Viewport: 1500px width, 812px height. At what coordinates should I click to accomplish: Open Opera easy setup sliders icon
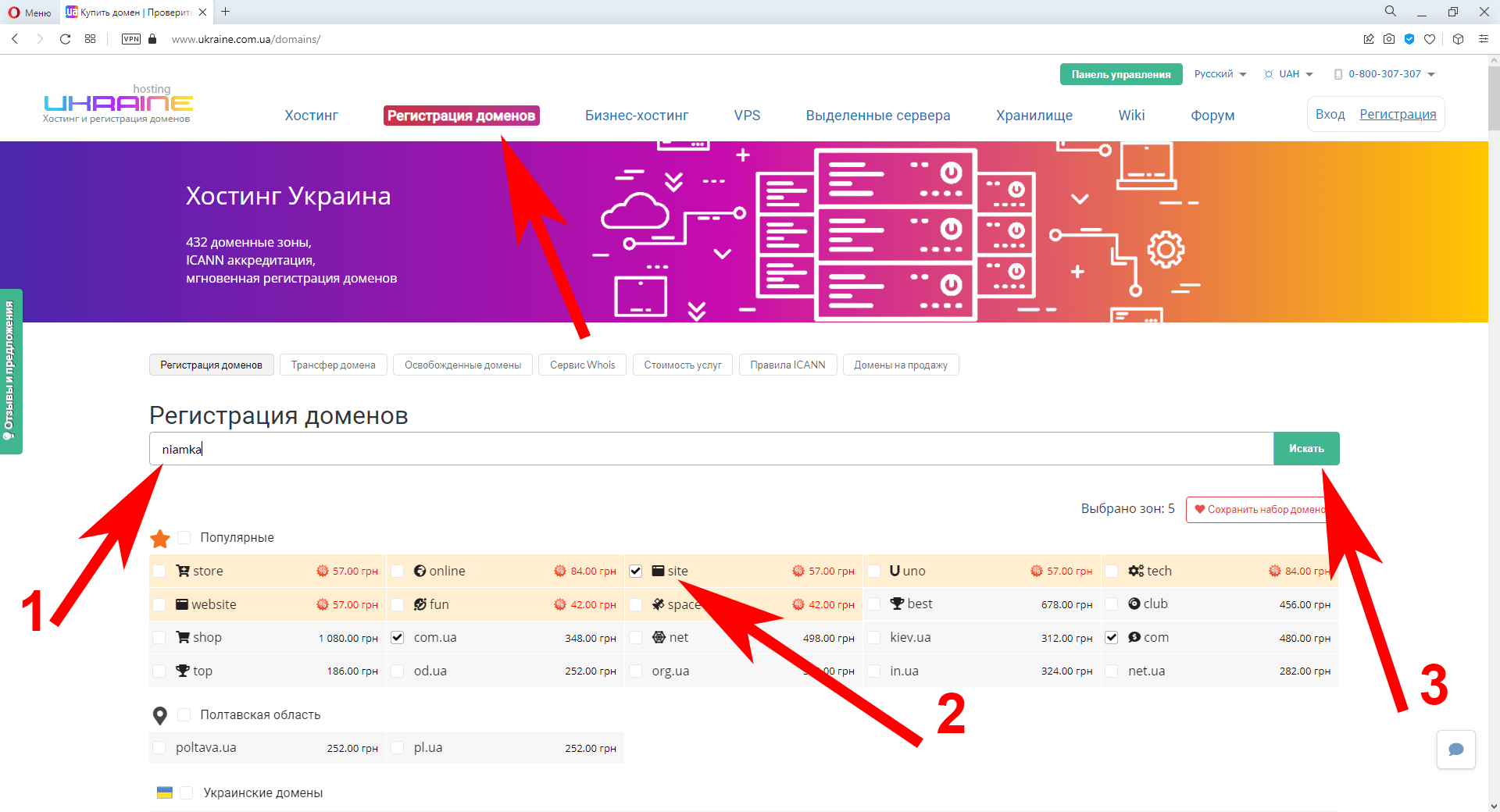pyautogui.click(x=1484, y=39)
